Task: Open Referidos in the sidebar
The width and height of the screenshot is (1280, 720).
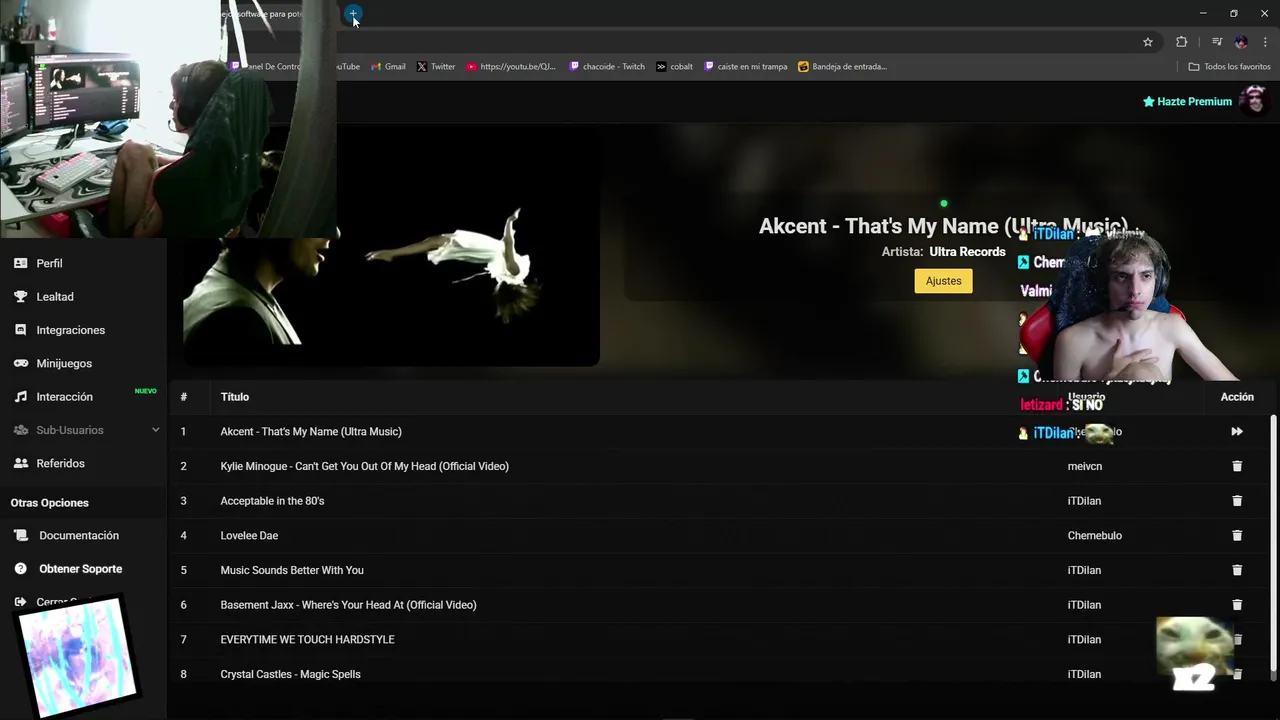Action: pos(60,464)
